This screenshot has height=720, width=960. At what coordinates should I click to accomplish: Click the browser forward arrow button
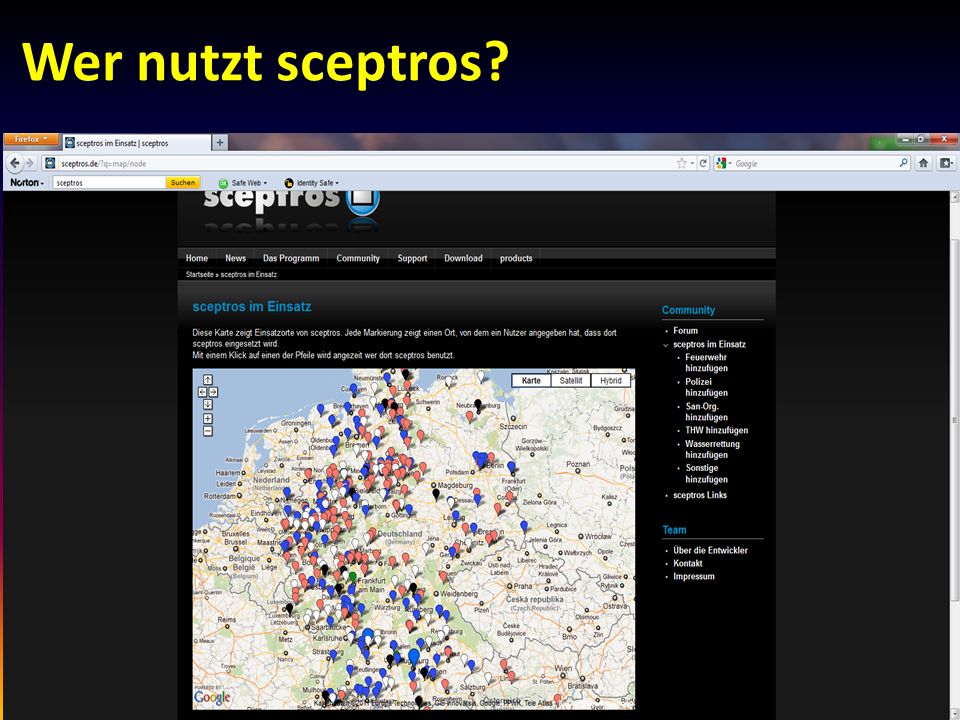pos(29,163)
